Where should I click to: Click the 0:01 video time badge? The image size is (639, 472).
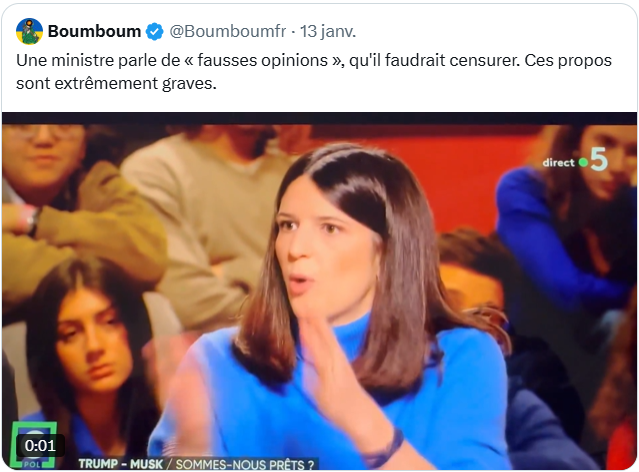(x=40, y=446)
